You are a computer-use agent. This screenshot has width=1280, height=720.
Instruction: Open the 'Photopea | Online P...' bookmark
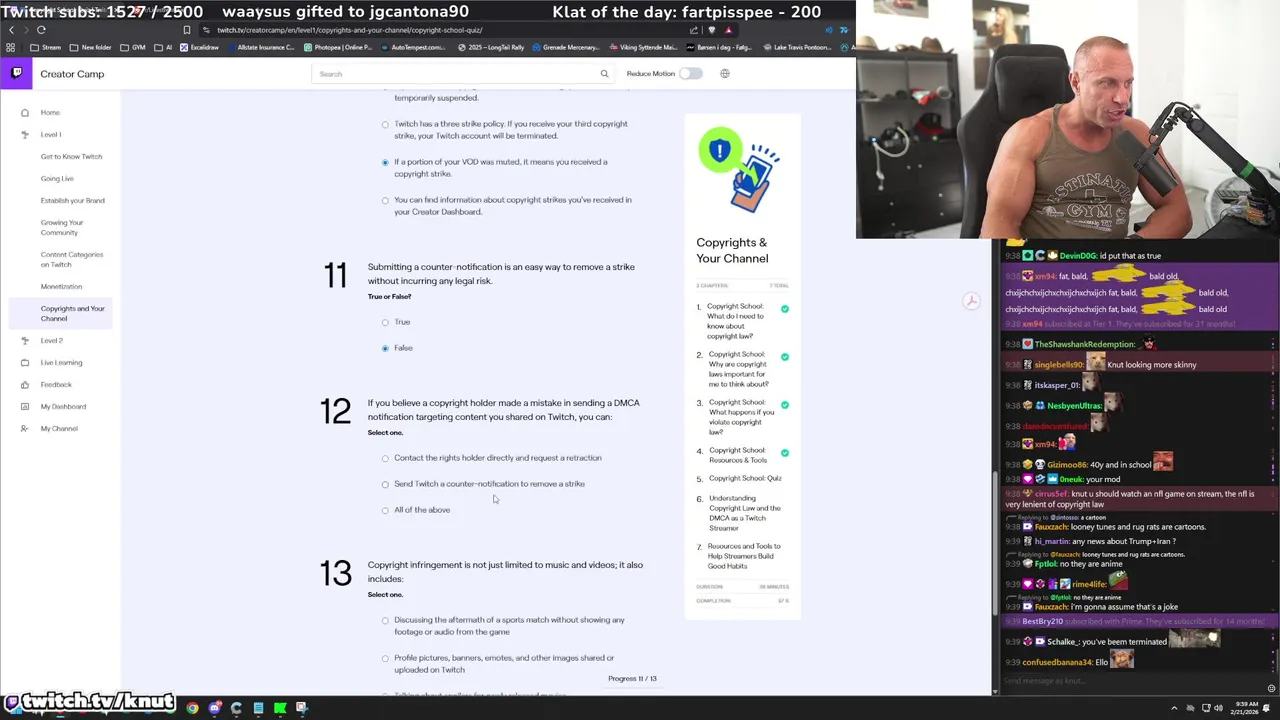point(336,47)
